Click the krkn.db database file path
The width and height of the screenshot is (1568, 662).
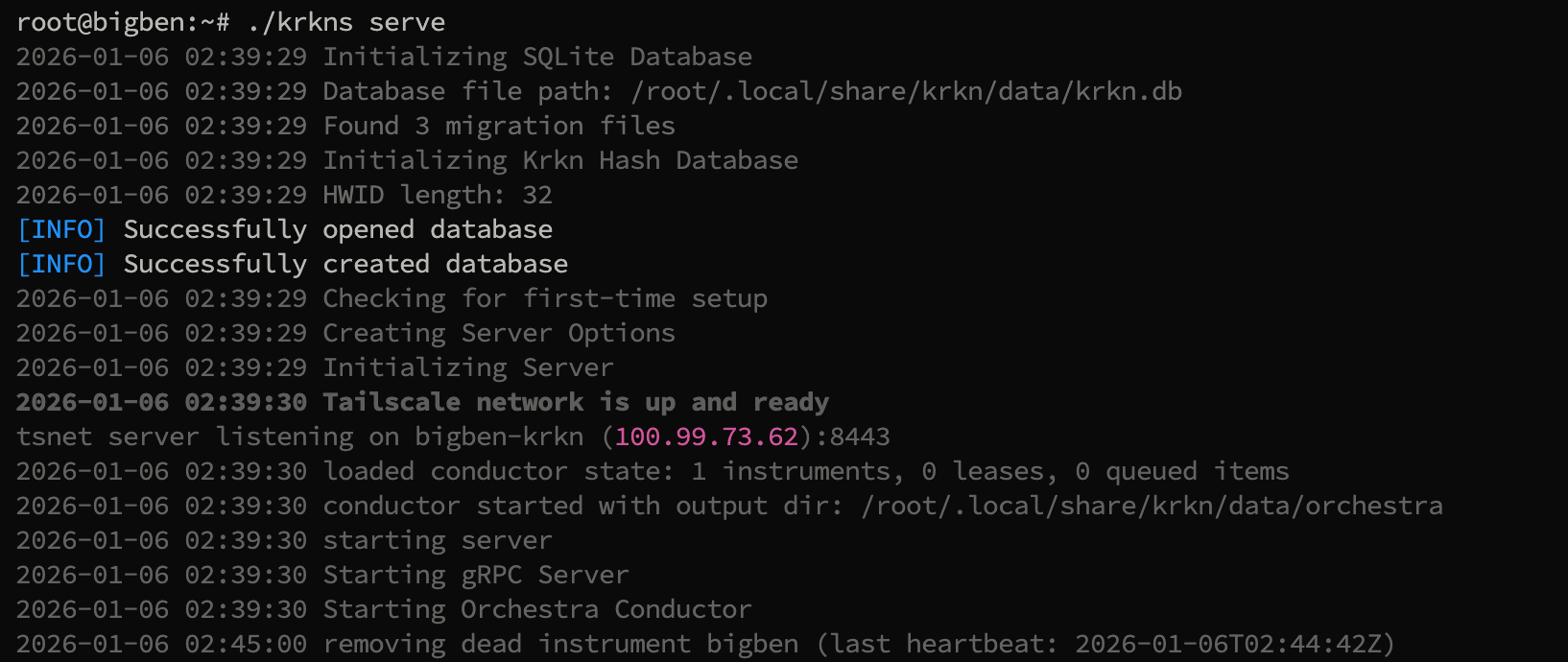906,91
